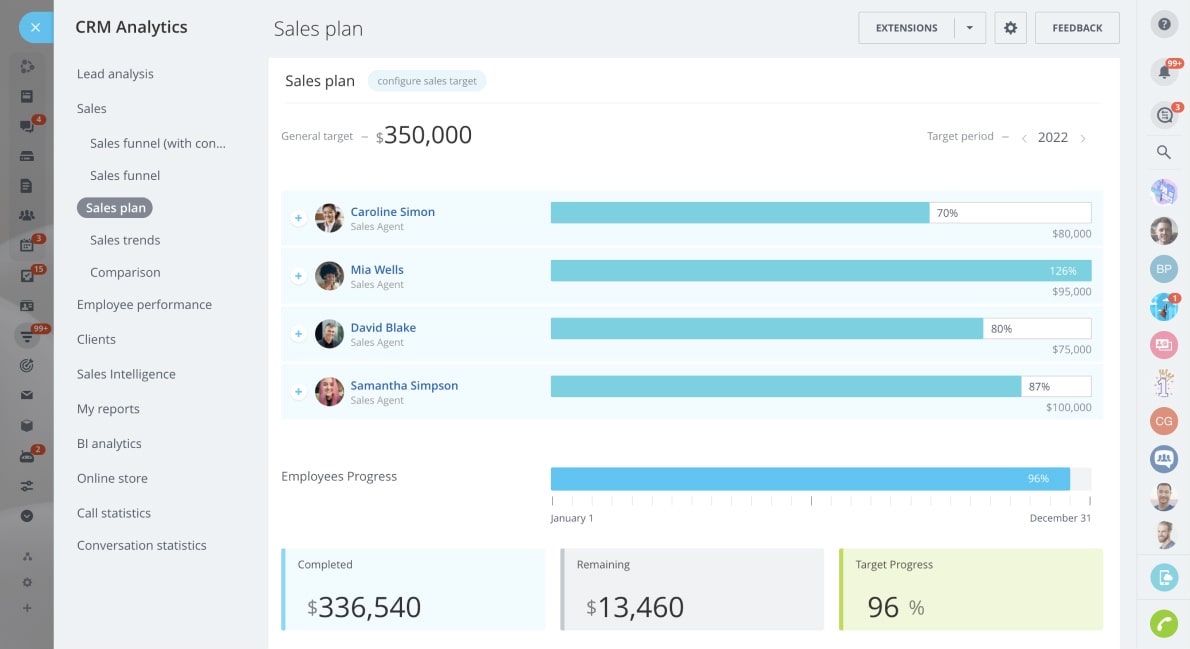Screen dimensions: 1190x649
Task: Expand Caroline Simon's row
Action: 298,218
